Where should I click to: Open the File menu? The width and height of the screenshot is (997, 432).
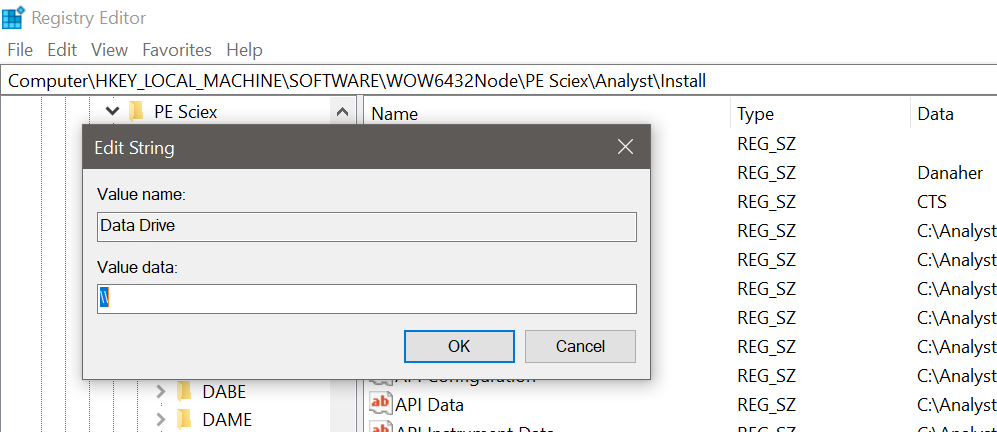pos(20,50)
